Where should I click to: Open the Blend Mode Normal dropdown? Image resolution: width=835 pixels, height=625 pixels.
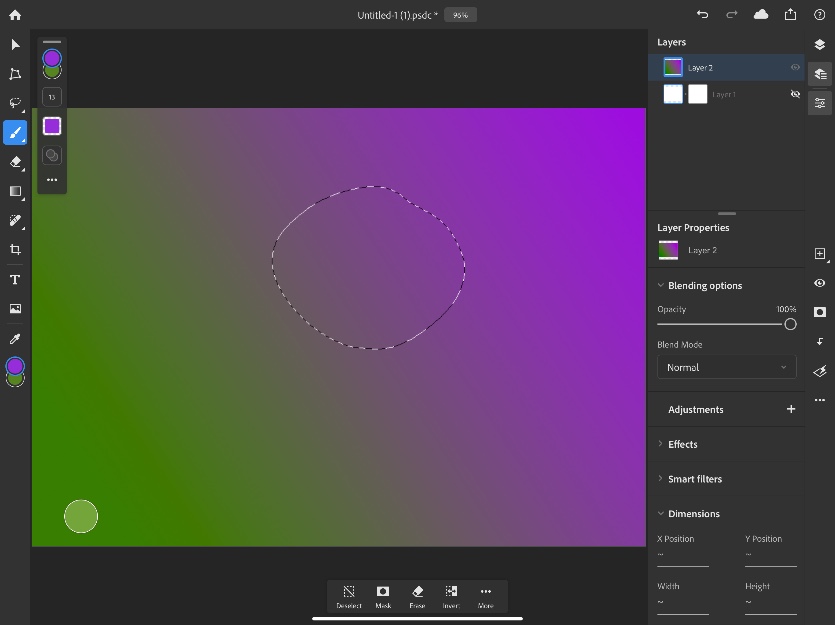726,367
